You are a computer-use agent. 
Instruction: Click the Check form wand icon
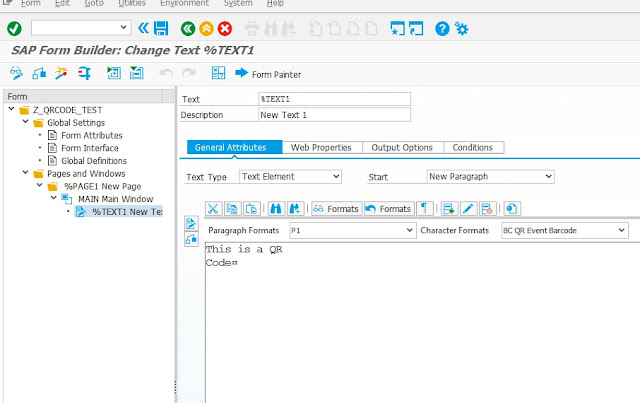click(61, 73)
